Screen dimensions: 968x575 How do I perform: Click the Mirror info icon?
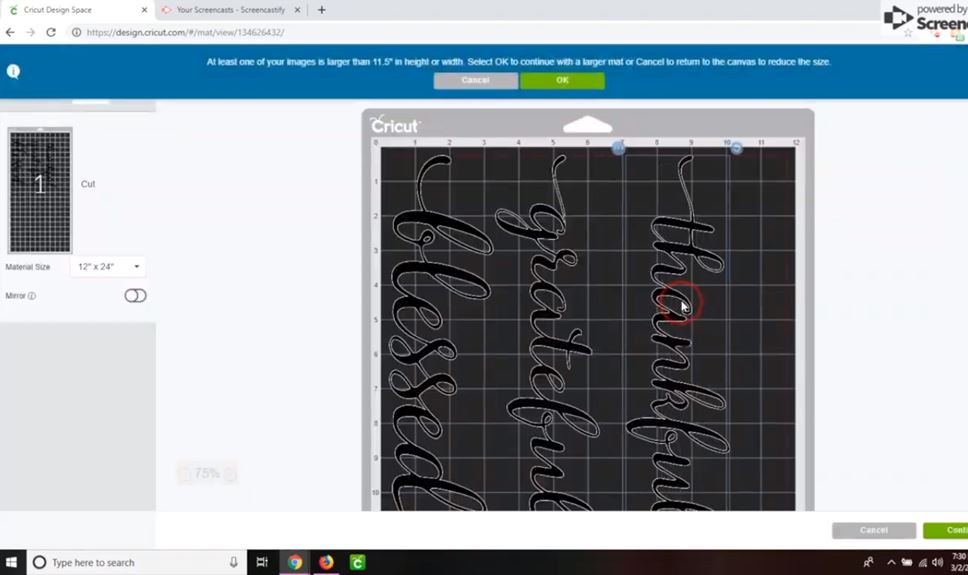point(31,296)
